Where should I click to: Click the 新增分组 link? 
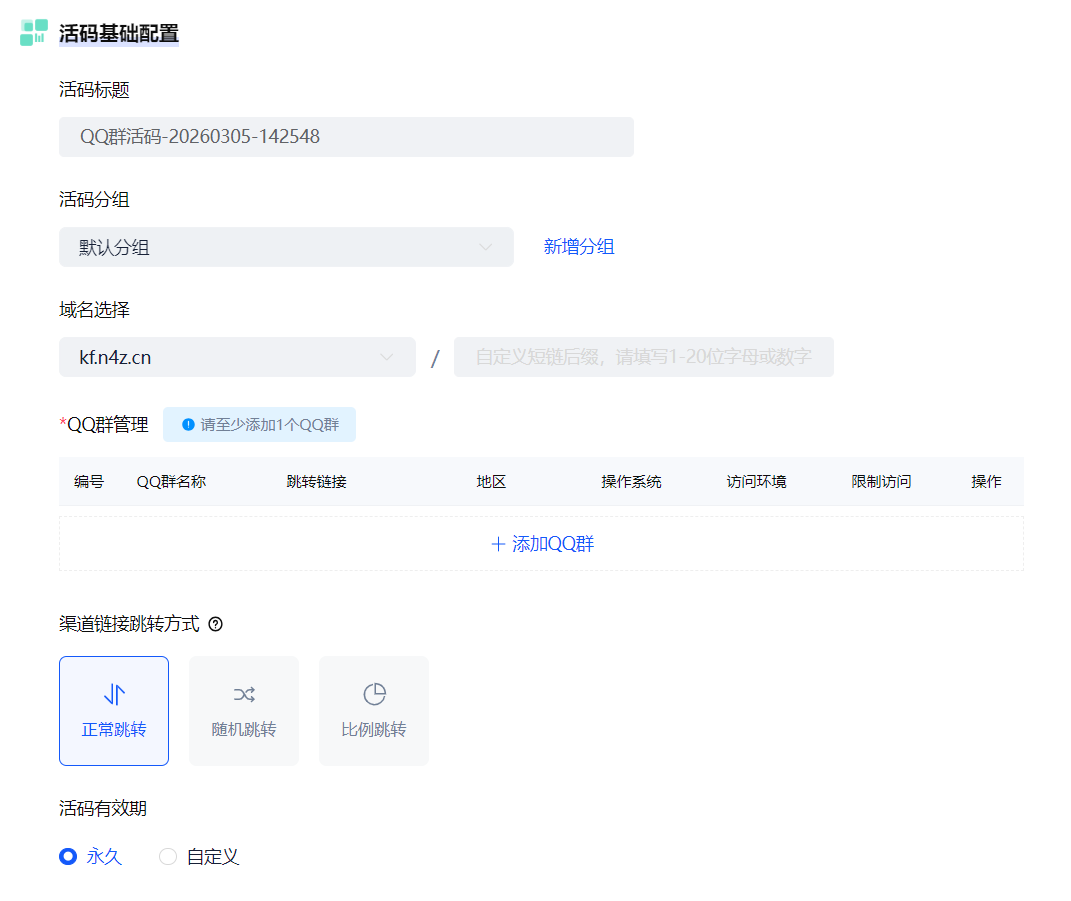point(579,247)
